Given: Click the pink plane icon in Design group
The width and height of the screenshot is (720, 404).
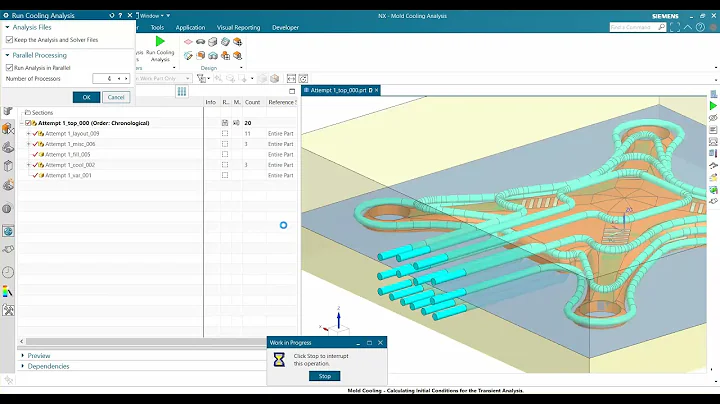Looking at the screenshot, I should pos(188,42).
